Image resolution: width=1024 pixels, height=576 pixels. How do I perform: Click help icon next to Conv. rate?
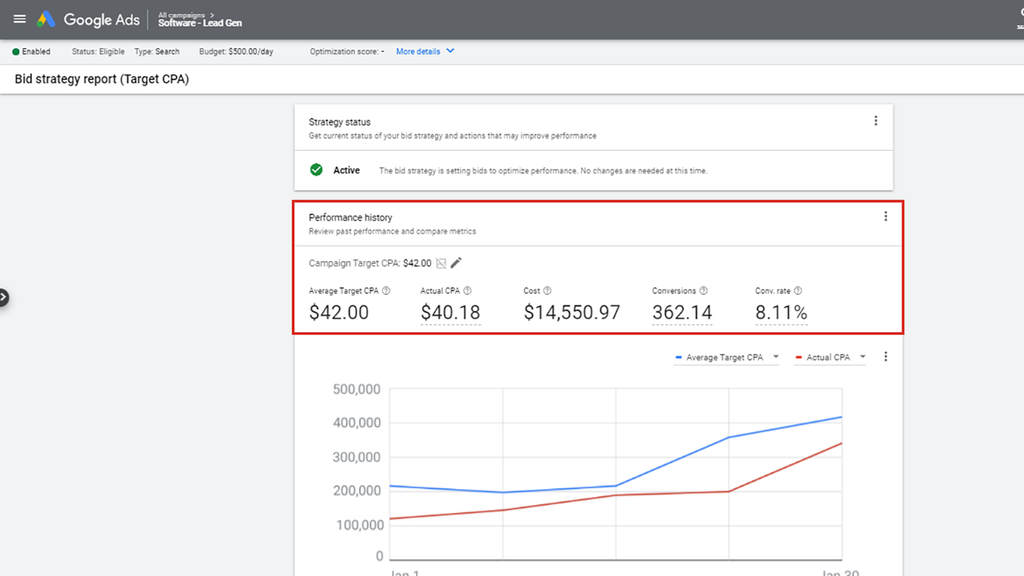click(798, 291)
